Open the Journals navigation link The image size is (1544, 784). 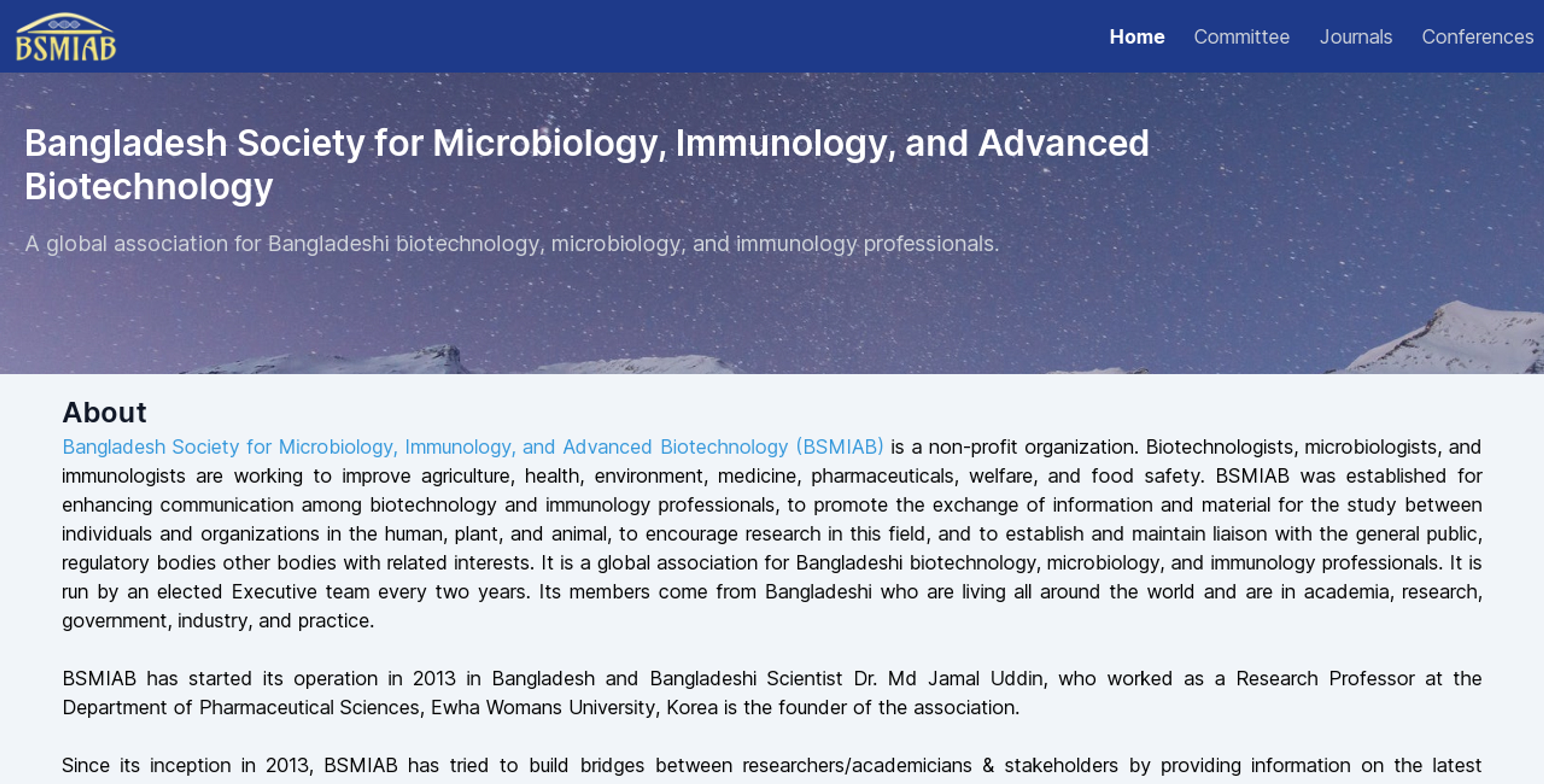1355,37
